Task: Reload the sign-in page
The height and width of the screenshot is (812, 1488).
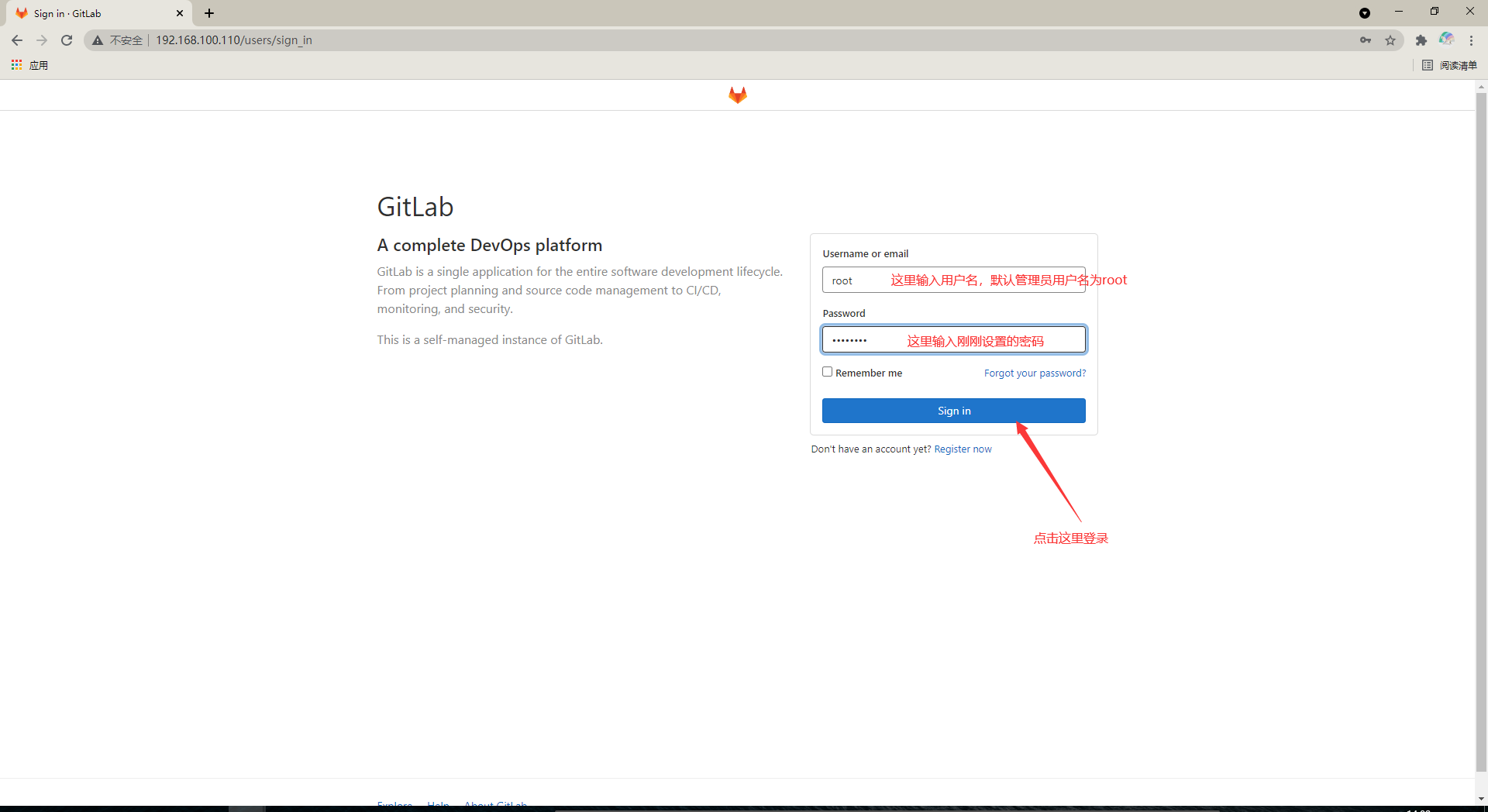Action: point(67,40)
